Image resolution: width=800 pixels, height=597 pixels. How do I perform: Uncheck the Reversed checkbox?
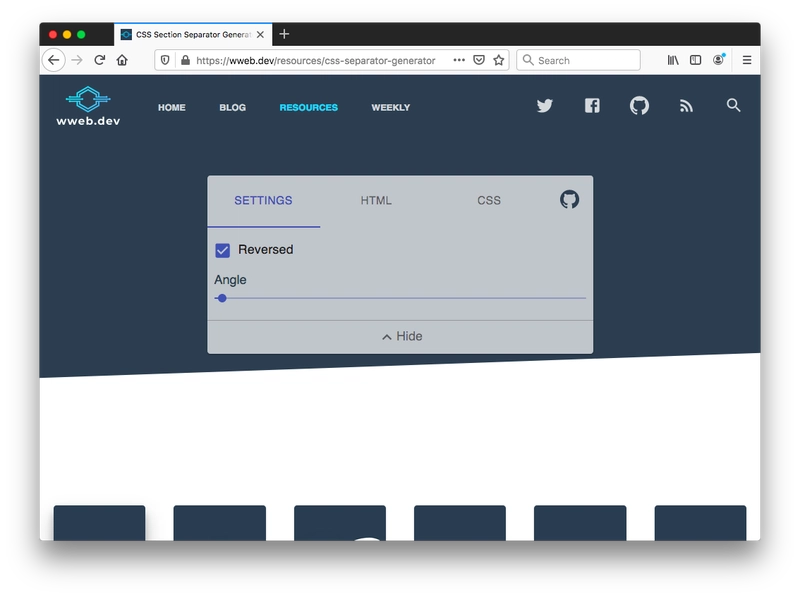click(222, 250)
